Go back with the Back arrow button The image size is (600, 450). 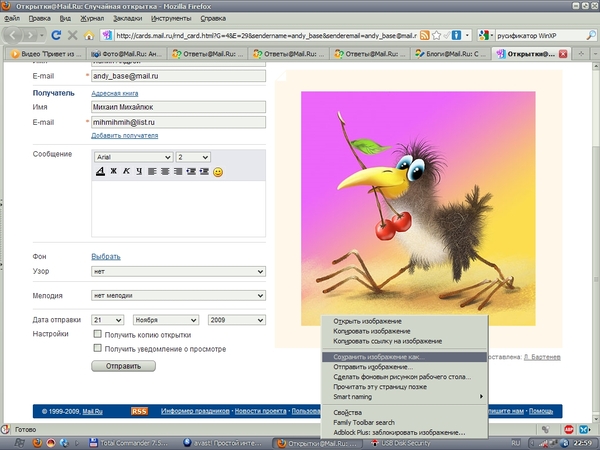click(12, 36)
